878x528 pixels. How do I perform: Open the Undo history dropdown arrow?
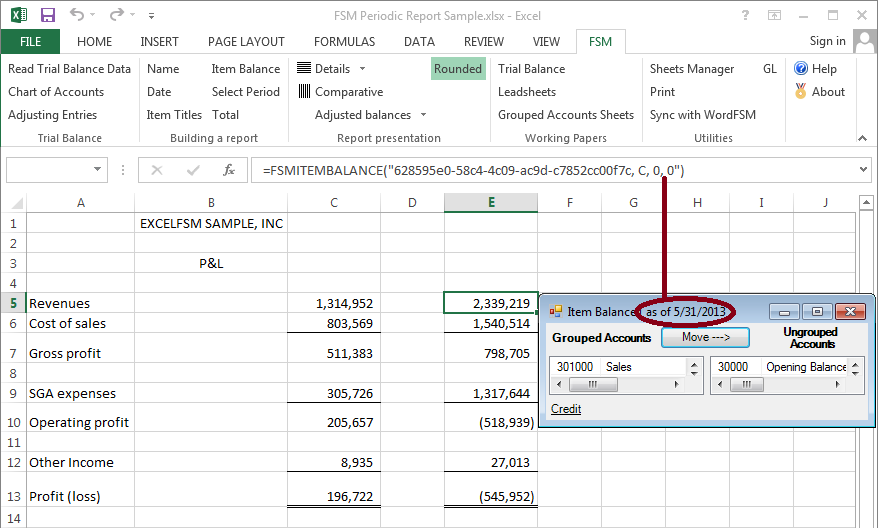click(x=92, y=15)
